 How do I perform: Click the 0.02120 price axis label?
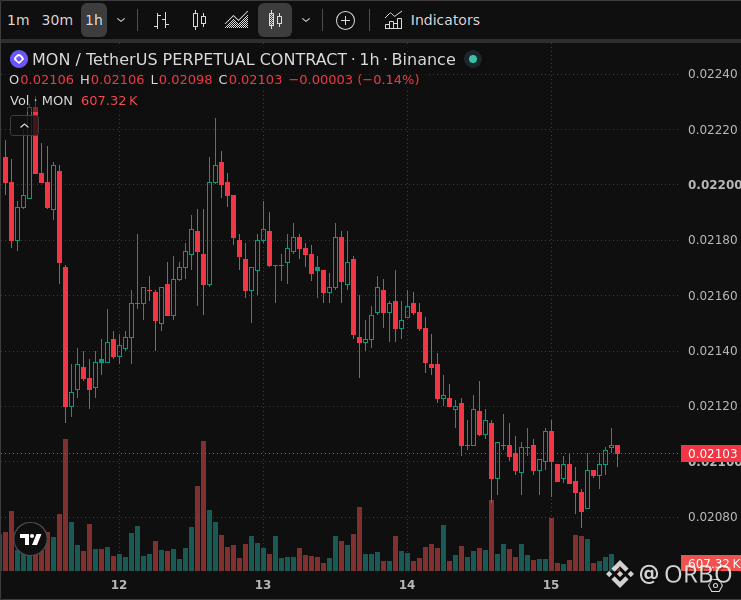point(713,406)
